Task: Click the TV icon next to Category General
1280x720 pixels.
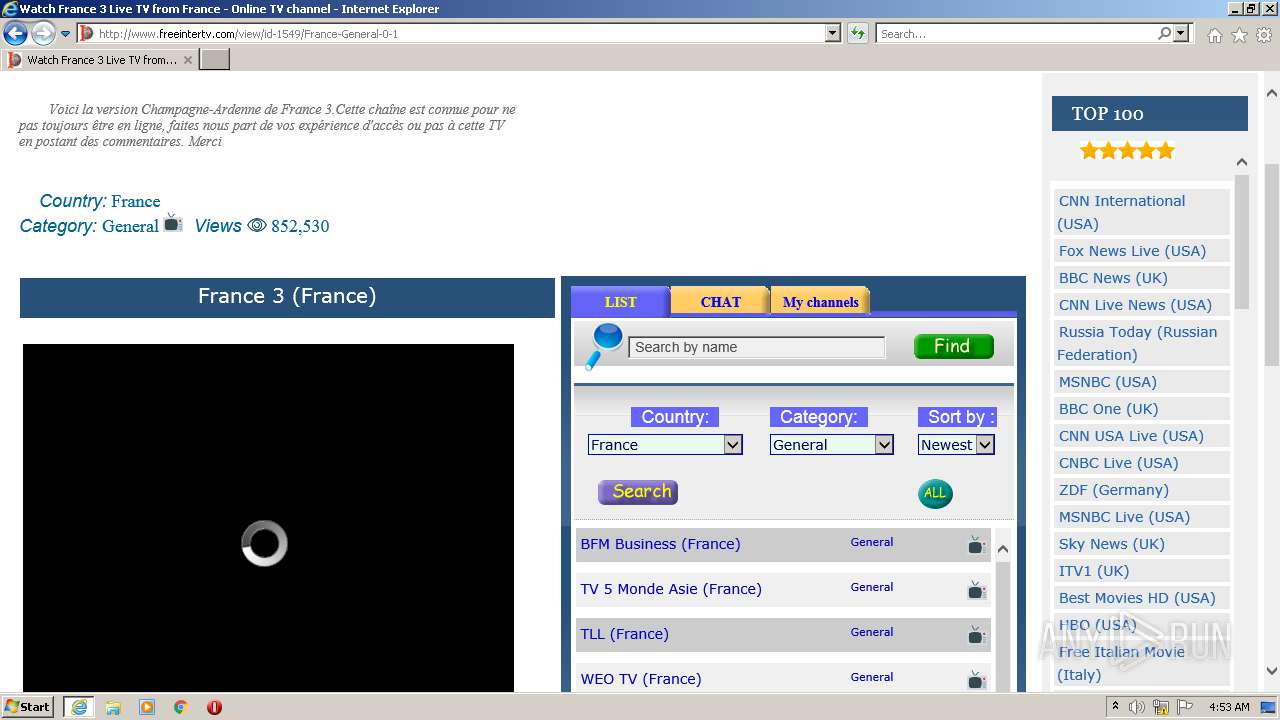Action: tap(173, 222)
